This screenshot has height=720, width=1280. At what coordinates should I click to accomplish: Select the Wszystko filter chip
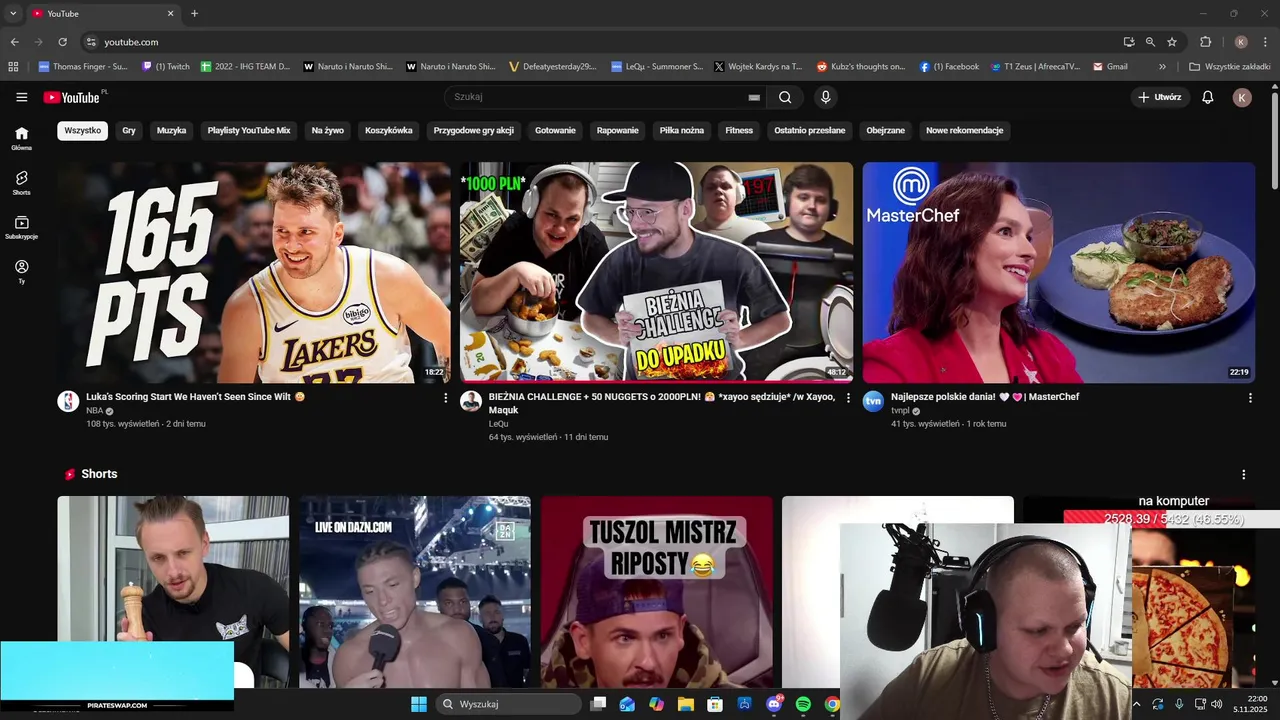coord(82,130)
